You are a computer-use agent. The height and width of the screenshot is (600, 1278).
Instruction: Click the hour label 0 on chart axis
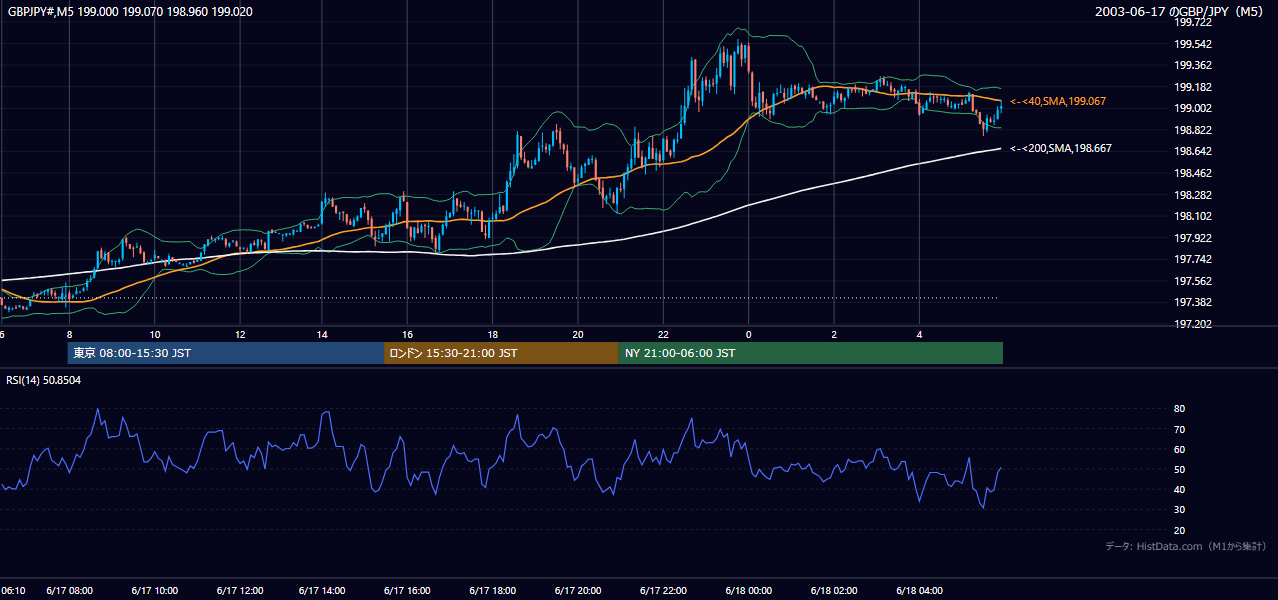click(749, 334)
